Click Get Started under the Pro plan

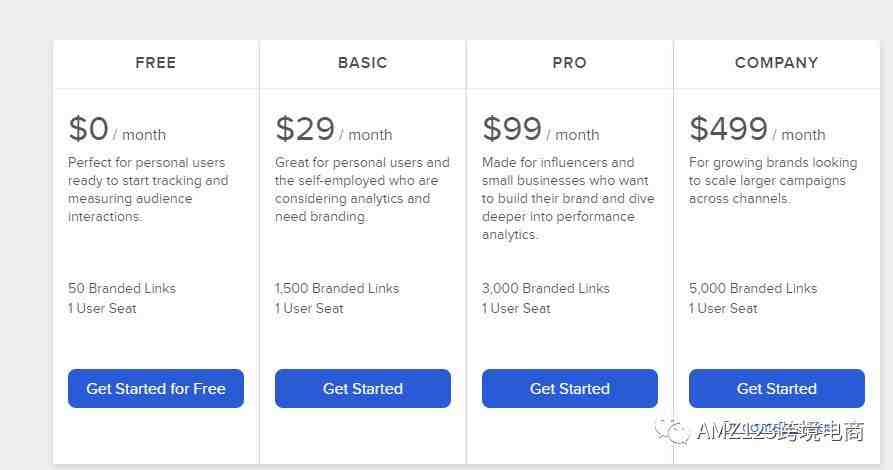[570, 389]
